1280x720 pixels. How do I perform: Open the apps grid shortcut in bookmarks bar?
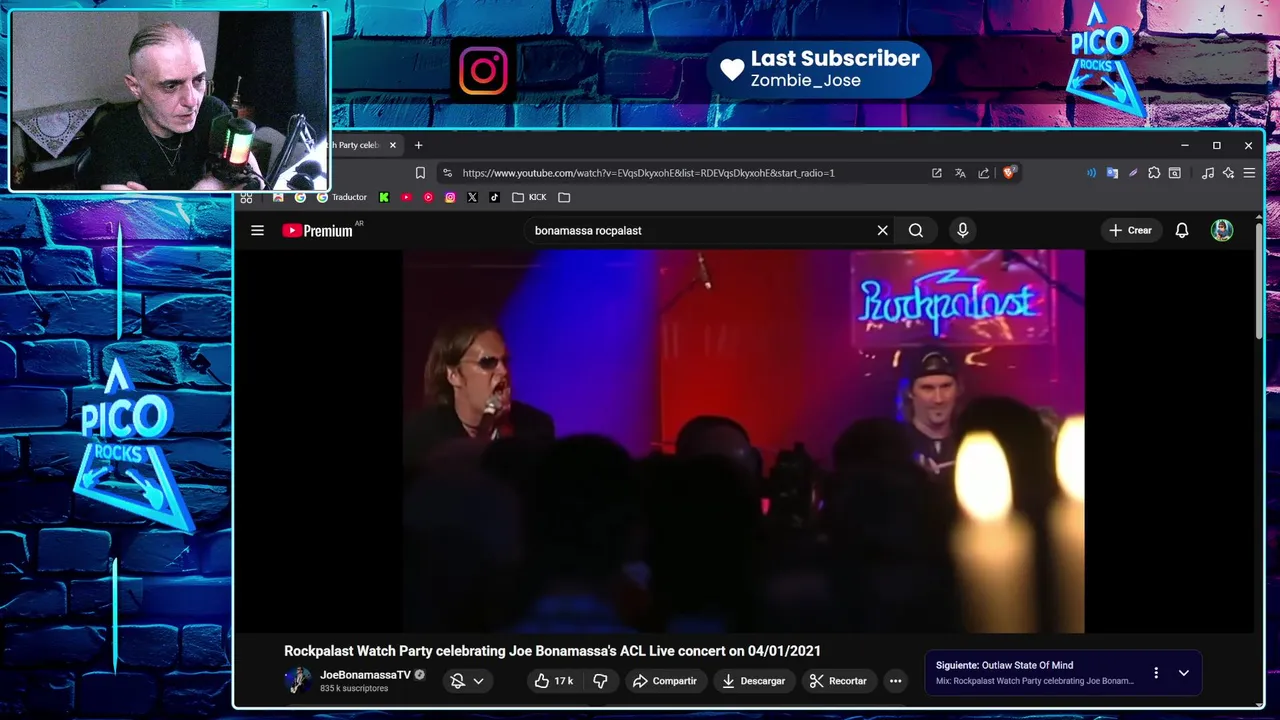click(x=246, y=197)
